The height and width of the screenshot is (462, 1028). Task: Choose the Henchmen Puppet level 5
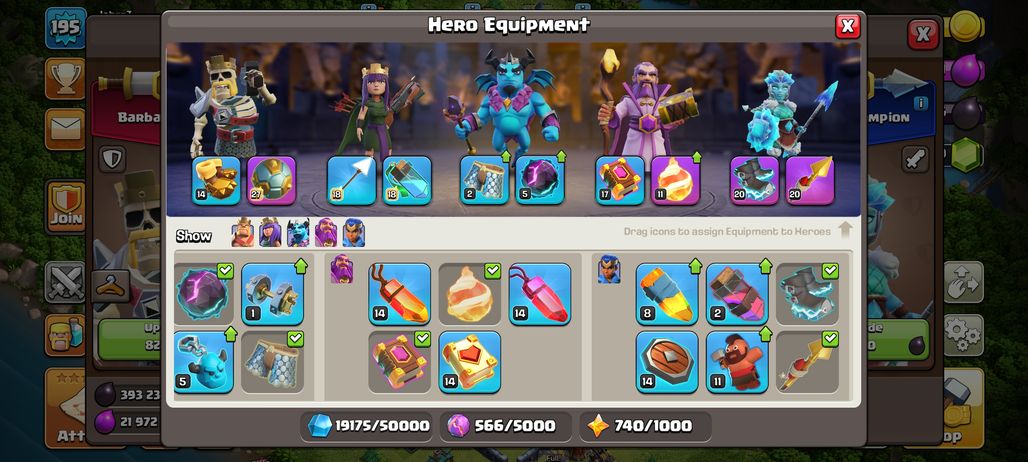204,362
